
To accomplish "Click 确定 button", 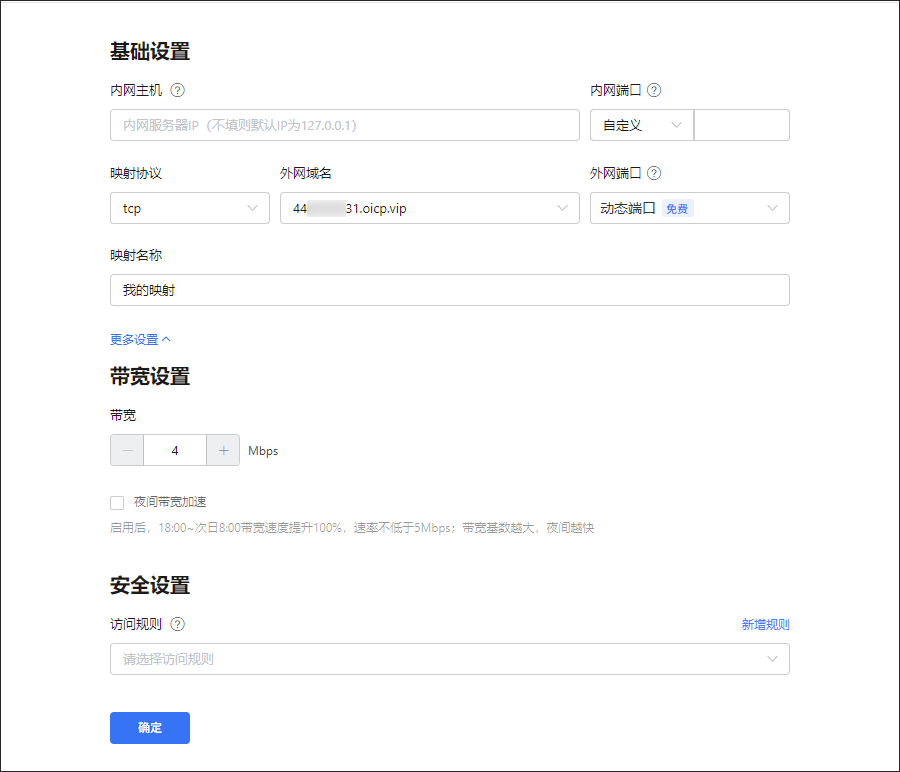I will click(150, 728).
